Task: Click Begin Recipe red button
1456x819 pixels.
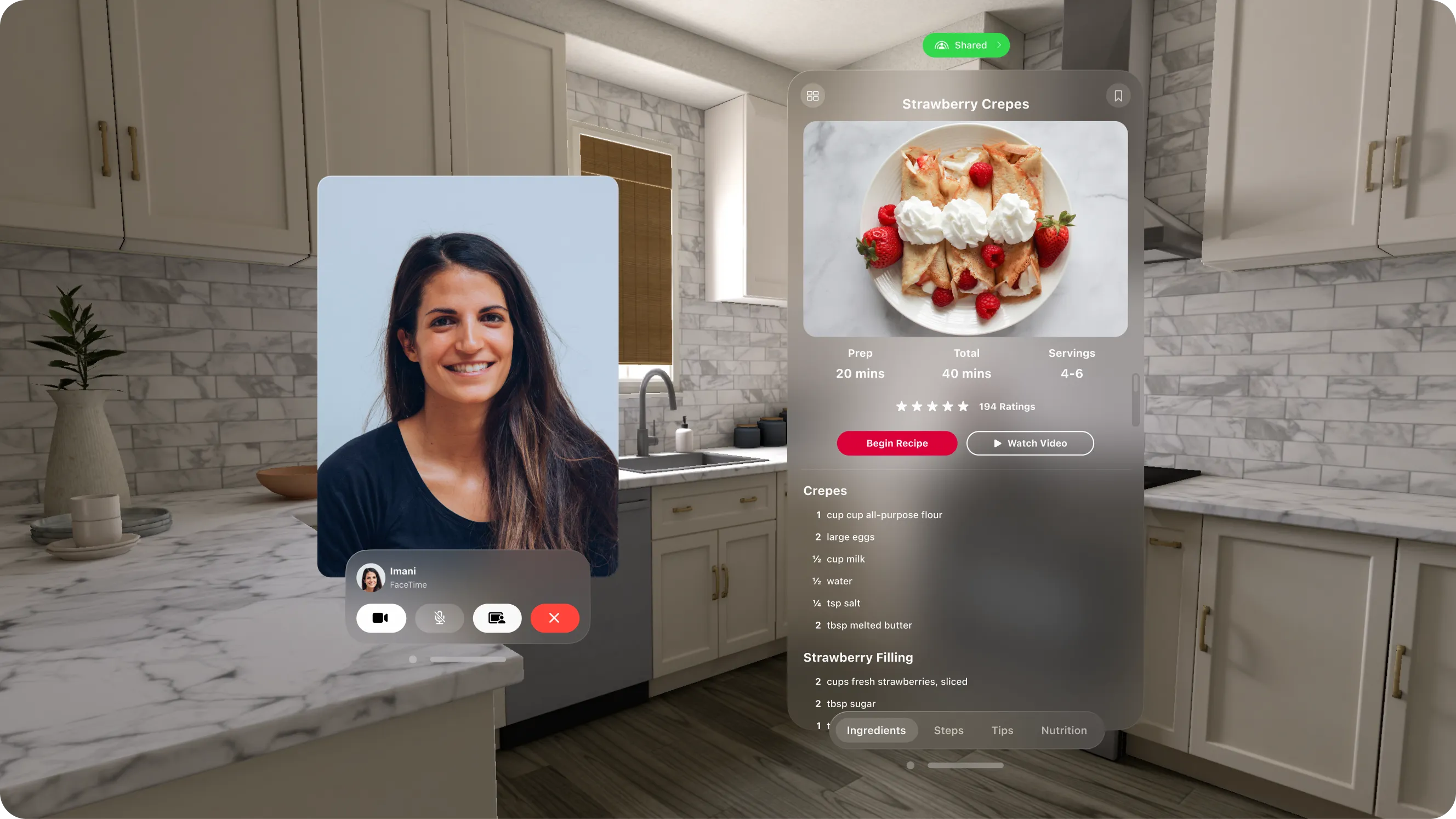Action: click(x=897, y=443)
